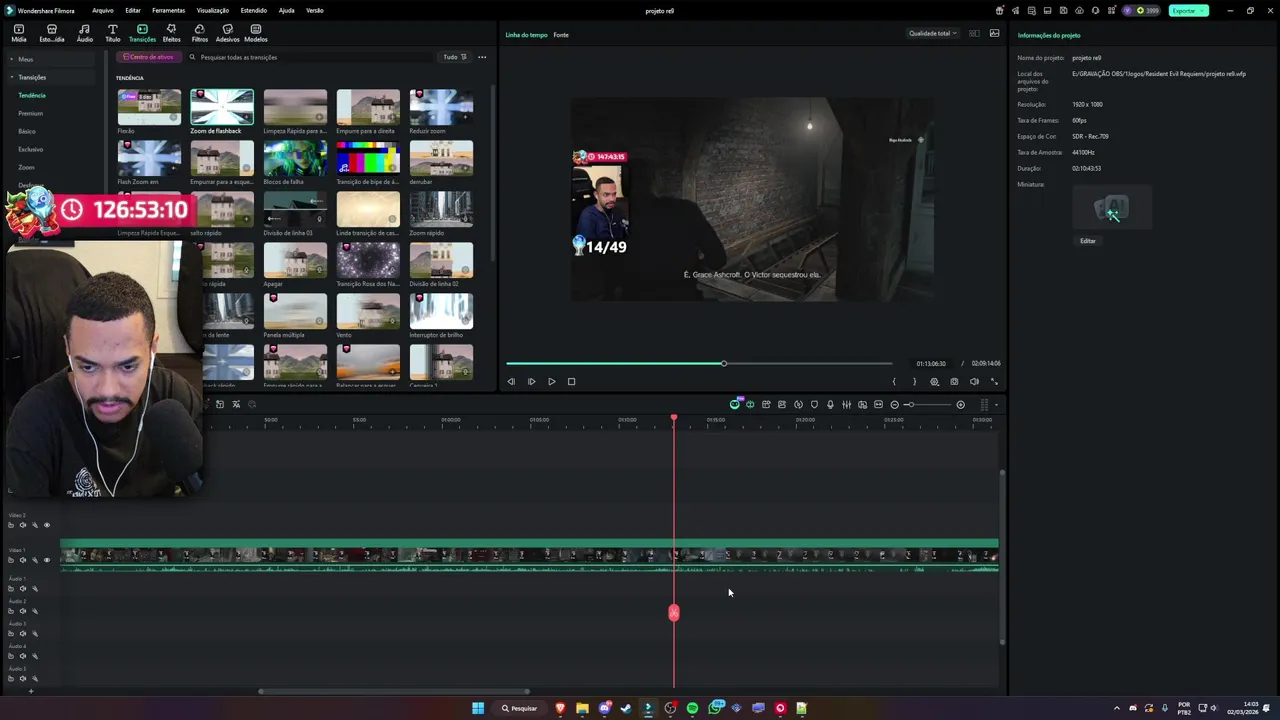The height and width of the screenshot is (720, 1280).
Task: Click the timeline horizontal scrollbar
Action: point(394,691)
